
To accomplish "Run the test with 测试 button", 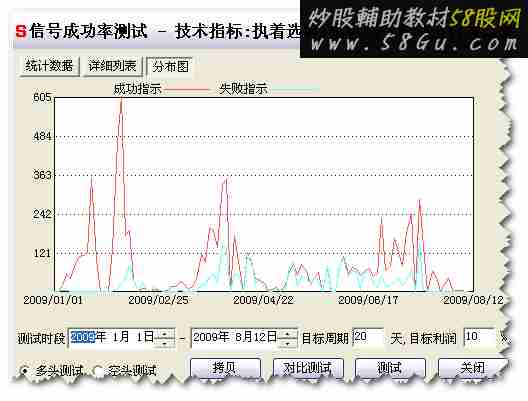I will click(390, 368).
